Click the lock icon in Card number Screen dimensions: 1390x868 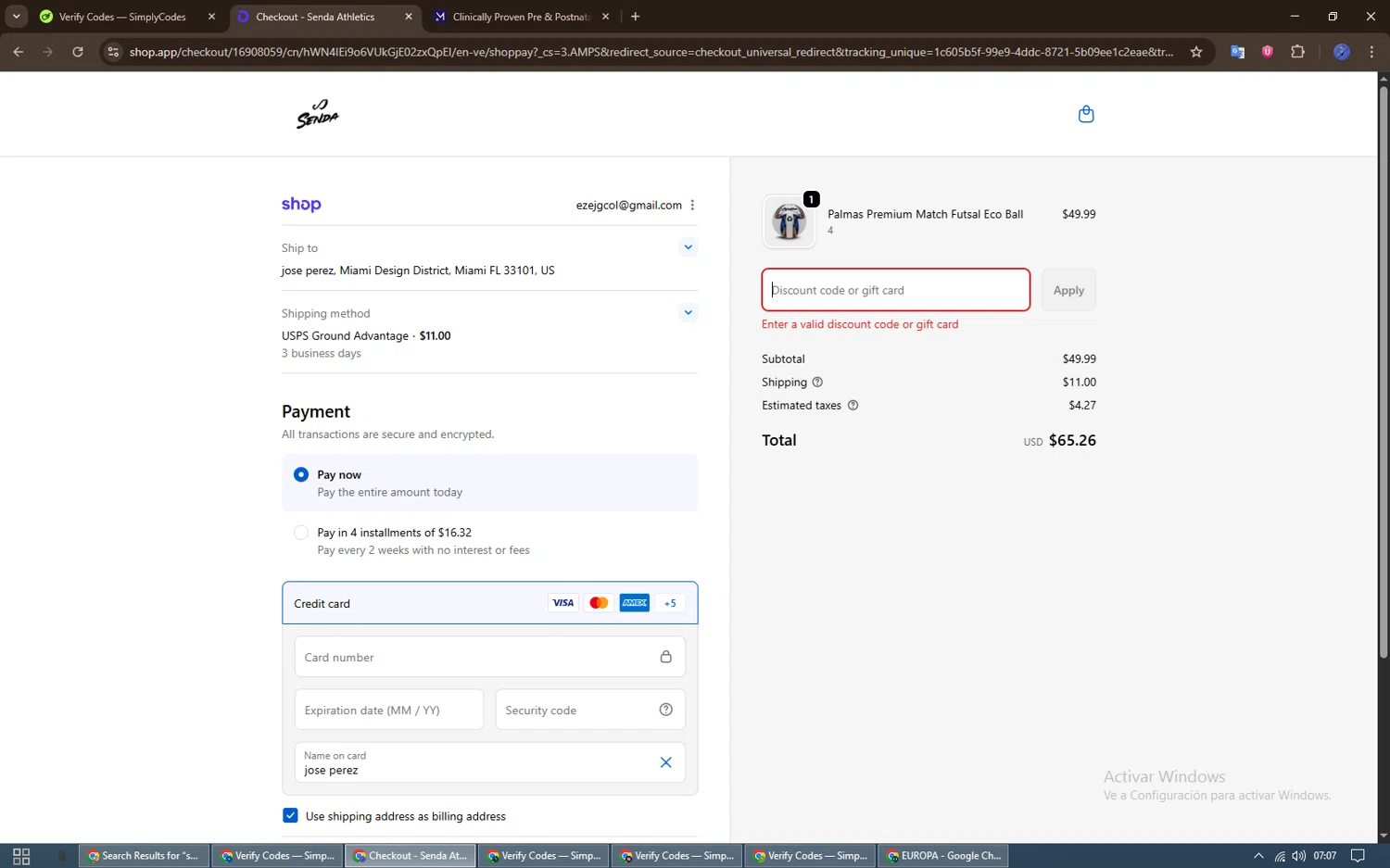(665, 657)
